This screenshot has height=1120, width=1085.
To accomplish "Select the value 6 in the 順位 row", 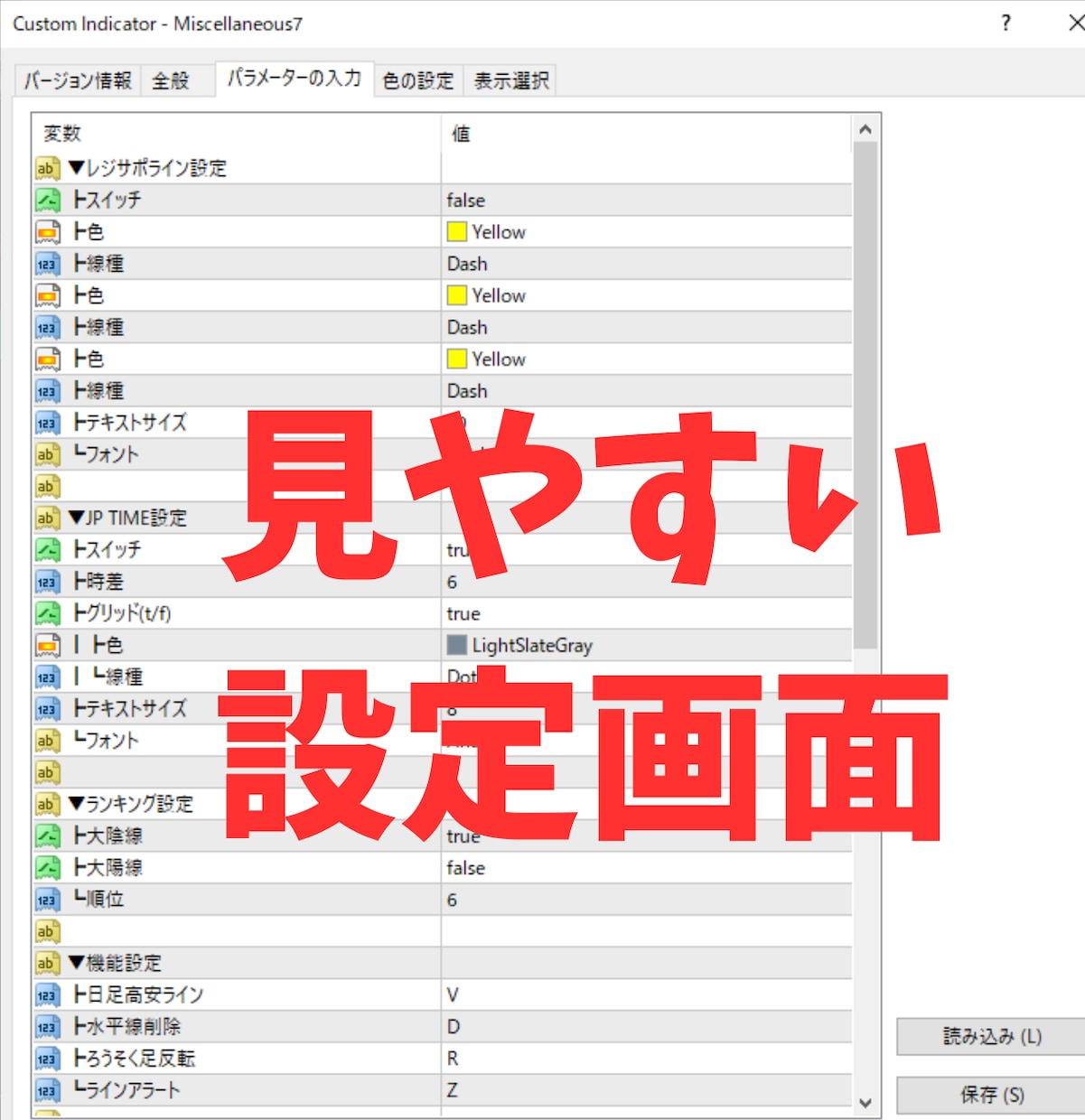I will click(452, 901).
